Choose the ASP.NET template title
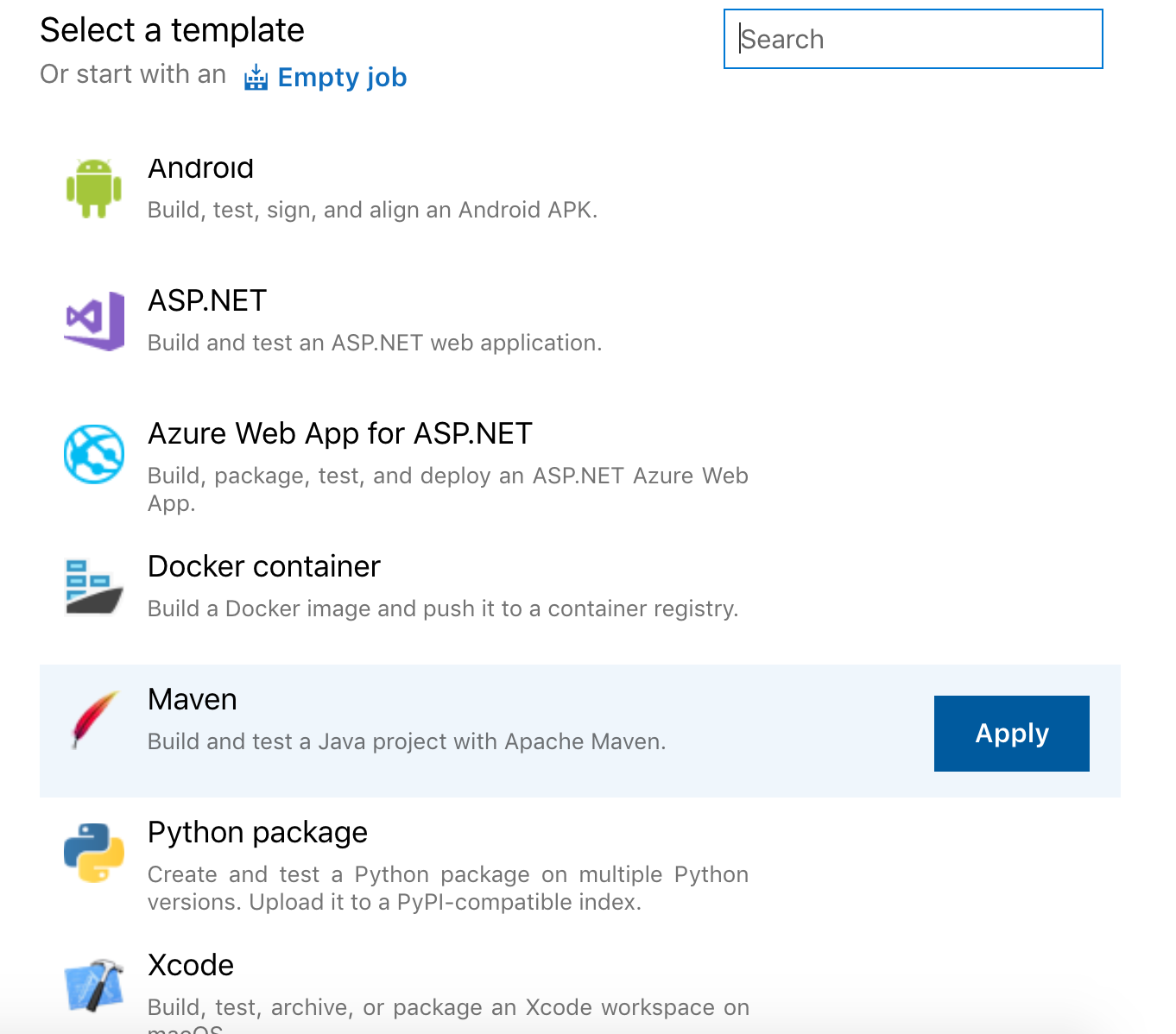 (207, 300)
